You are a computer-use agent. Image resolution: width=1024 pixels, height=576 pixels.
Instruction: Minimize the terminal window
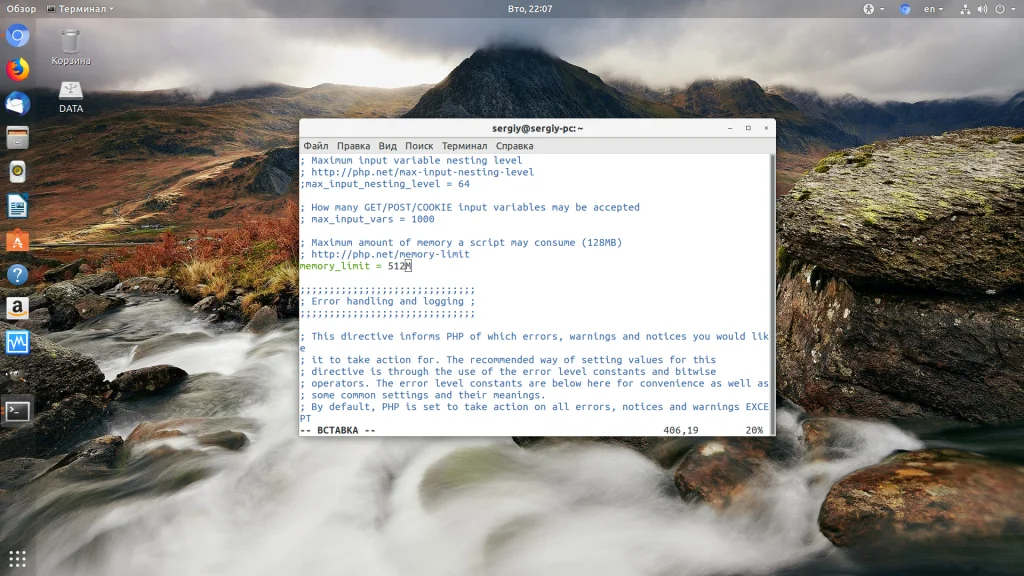pos(729,128)
